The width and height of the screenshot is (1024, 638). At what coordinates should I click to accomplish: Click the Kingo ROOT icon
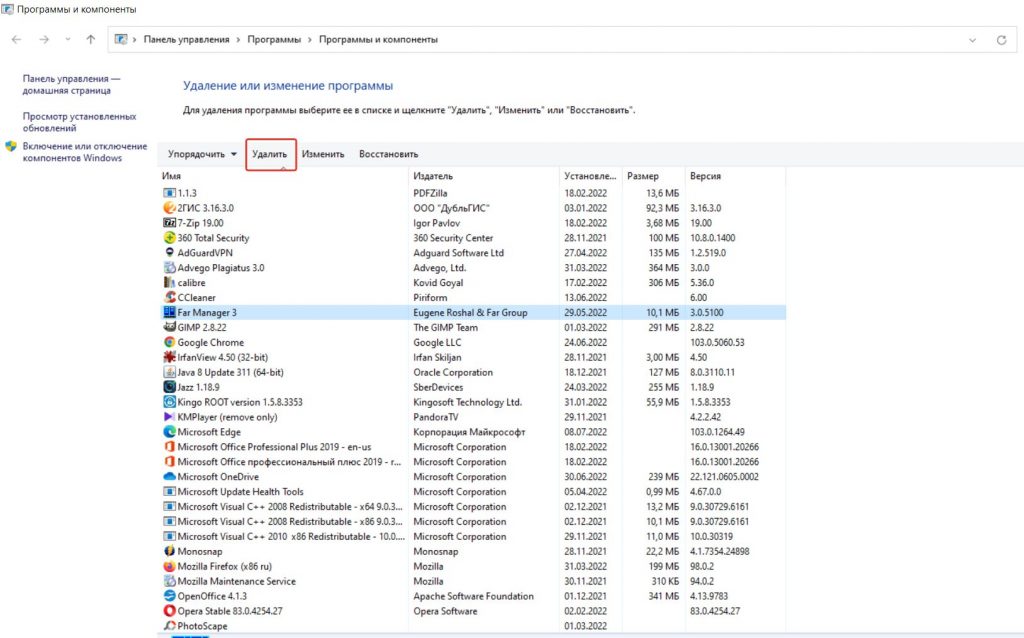tap(169, 402)
